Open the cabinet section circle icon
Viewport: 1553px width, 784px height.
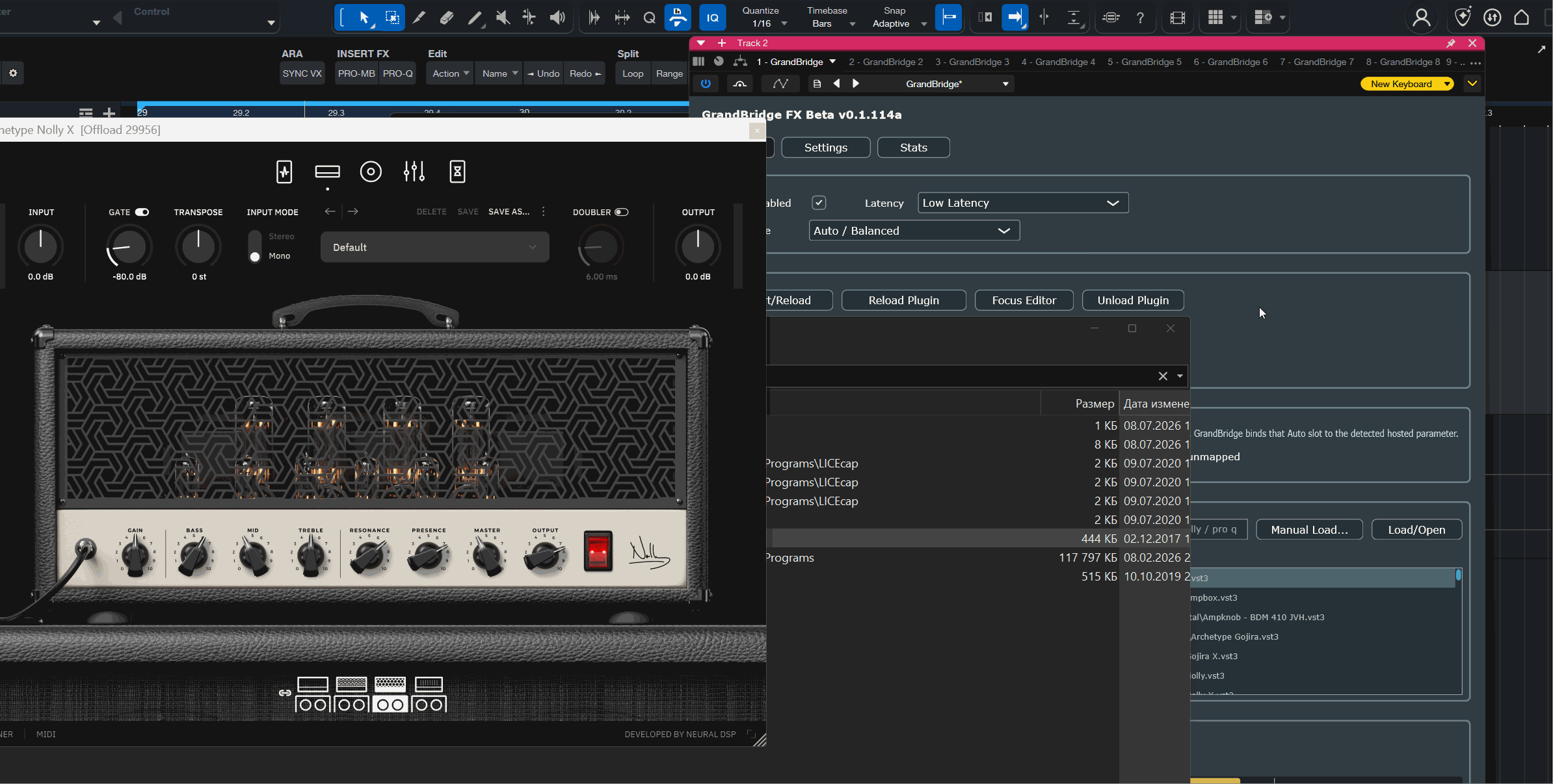[371, 172]
